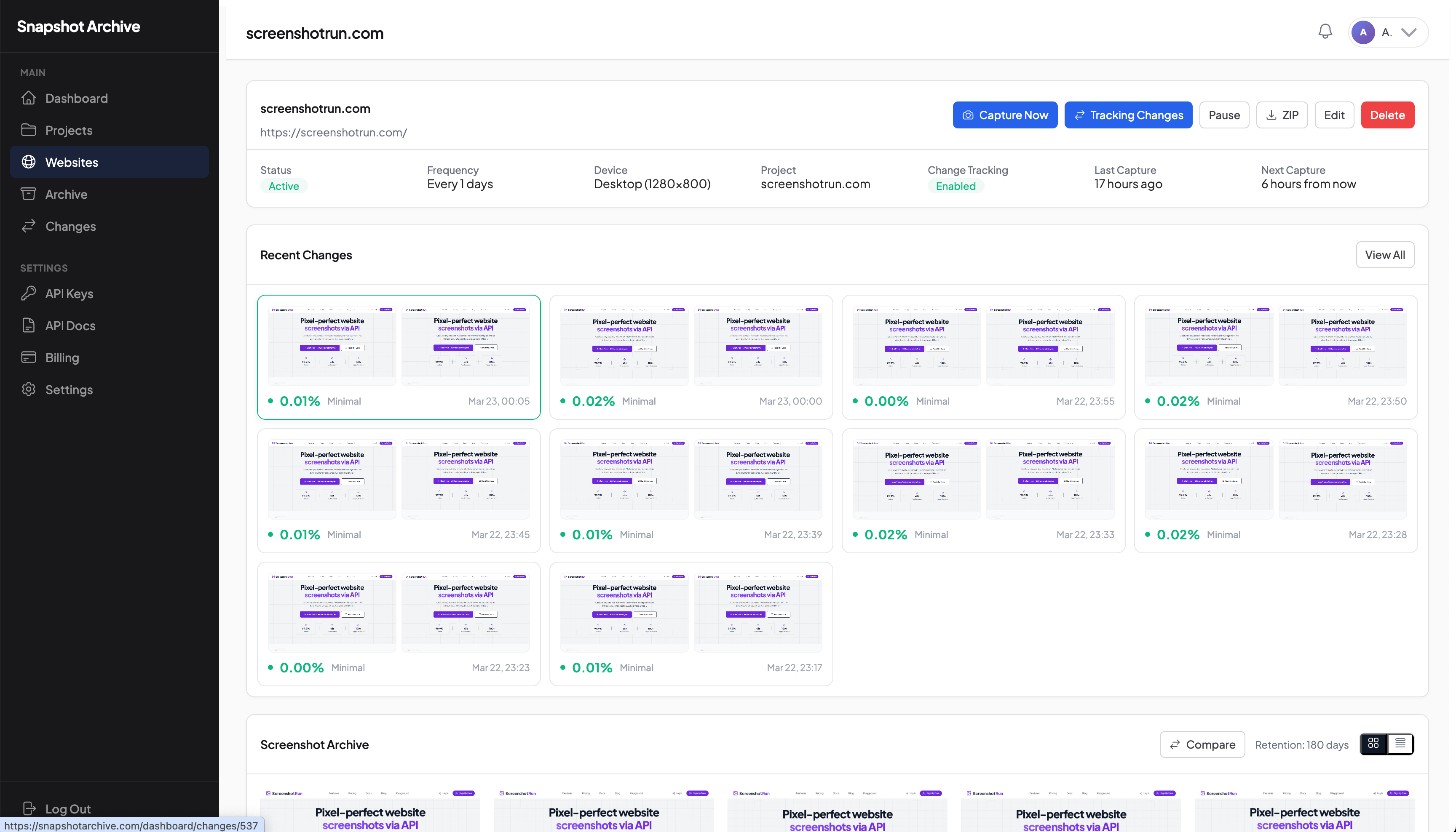This screenshot has width=1456, height=832.
Task: Click the "Every 1 days" frequency value
Action: 460,184
